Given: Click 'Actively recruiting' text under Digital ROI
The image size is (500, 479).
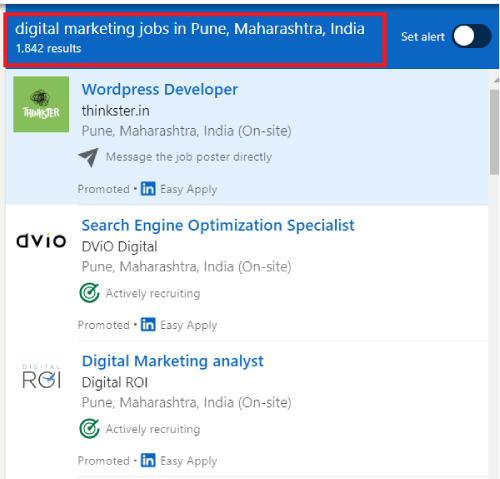Looking at the screenshot, I should point(153,429).
